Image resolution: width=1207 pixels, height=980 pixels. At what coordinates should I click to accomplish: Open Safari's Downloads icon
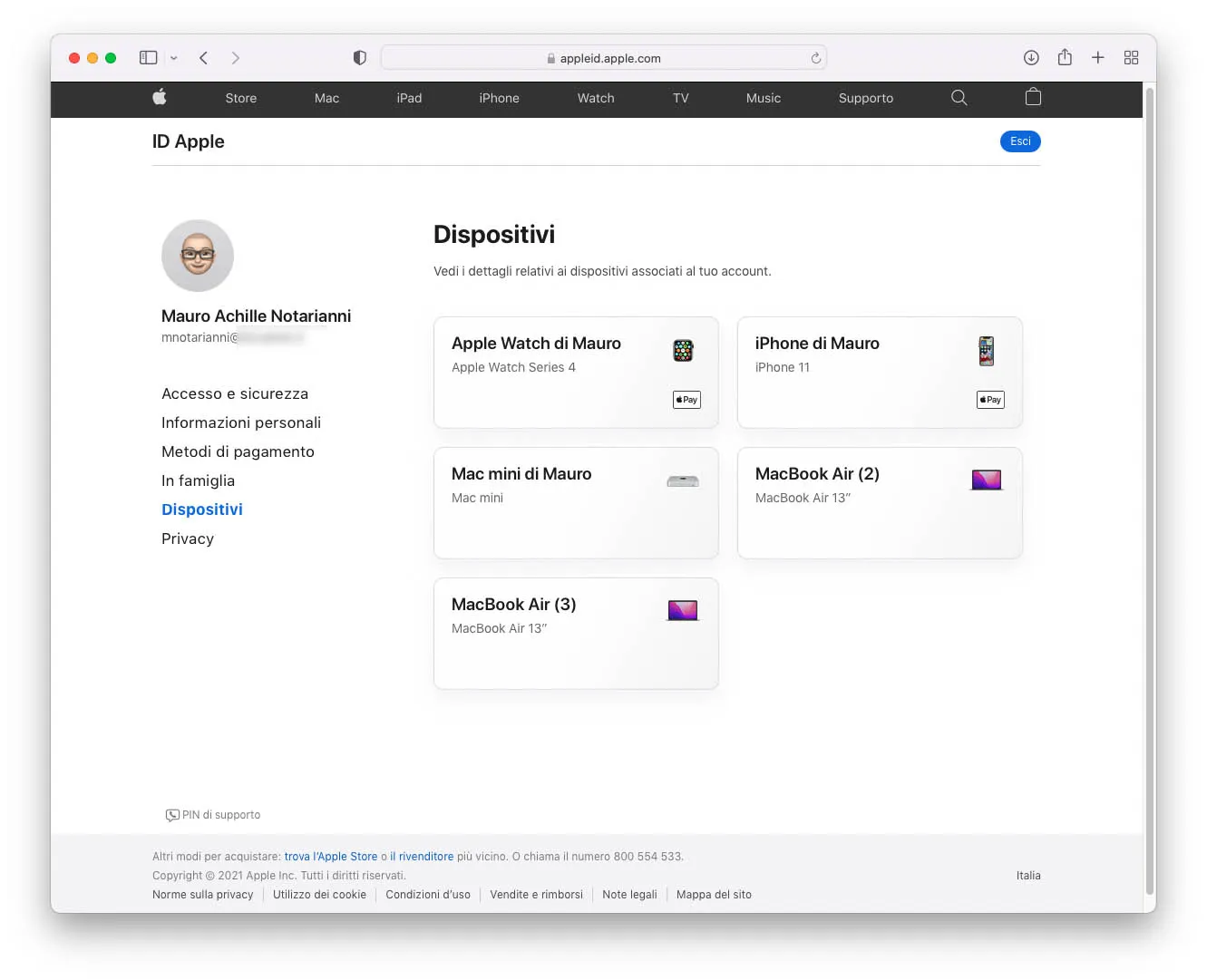(x=1031, y=57)
